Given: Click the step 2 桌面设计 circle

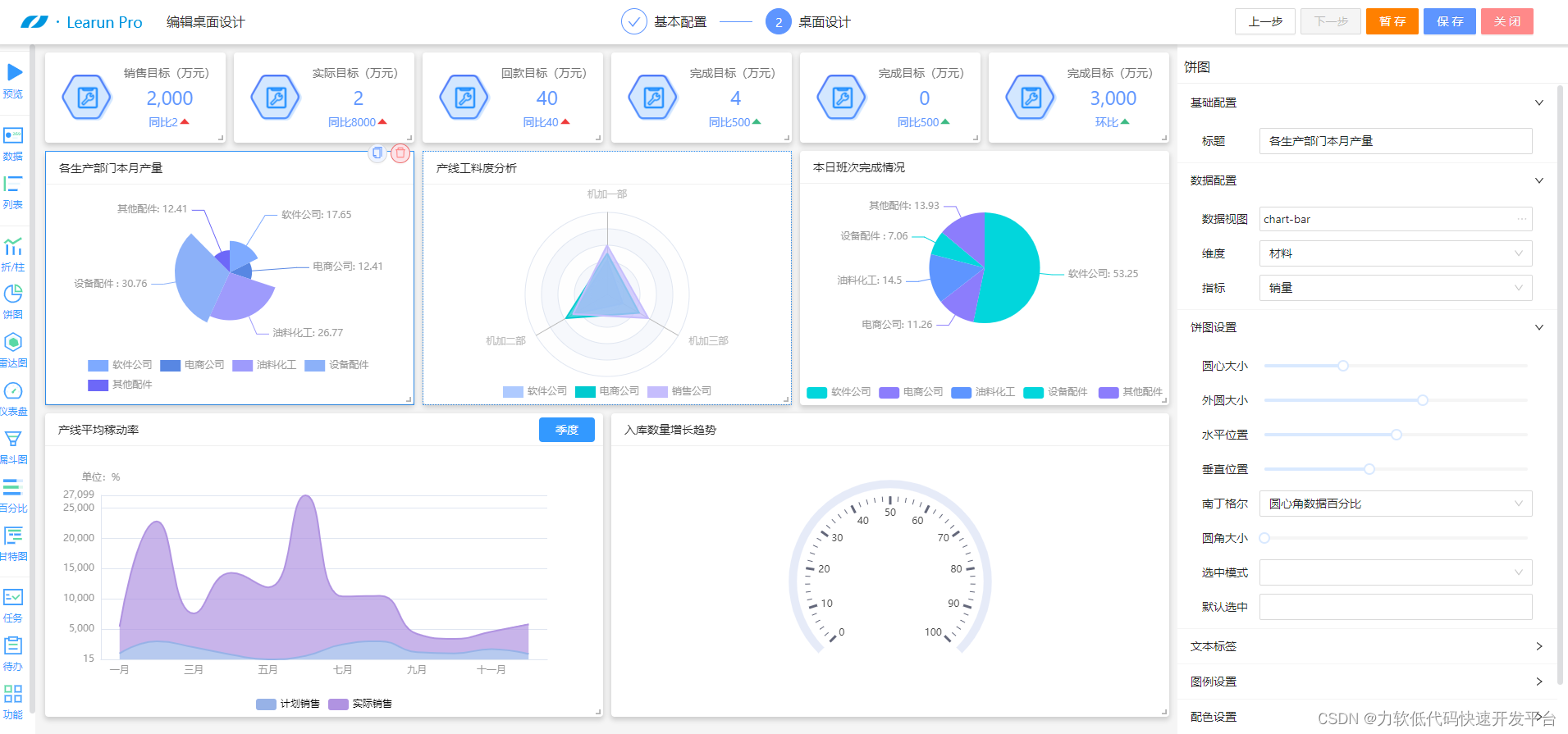Looking at the screenshot, I should [x=779, y=21].
